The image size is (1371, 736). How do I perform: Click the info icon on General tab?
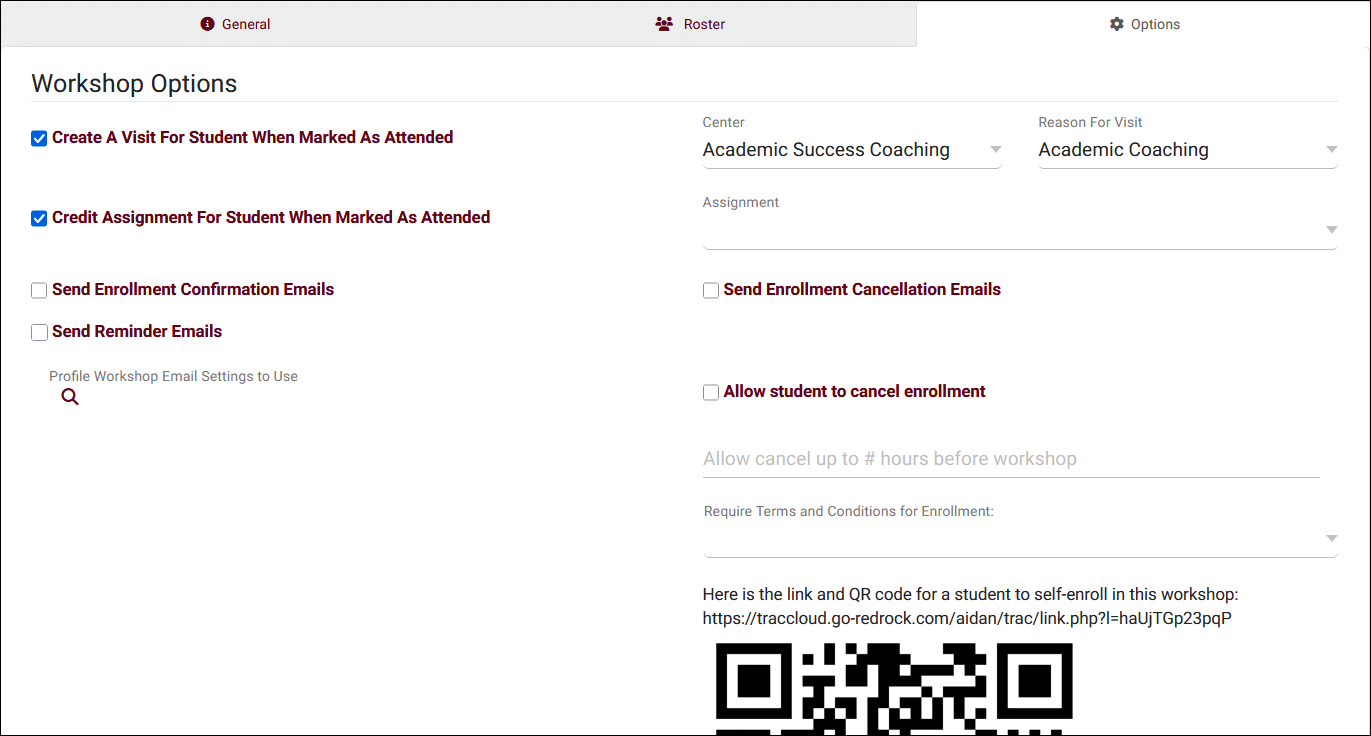click(207, 24)
